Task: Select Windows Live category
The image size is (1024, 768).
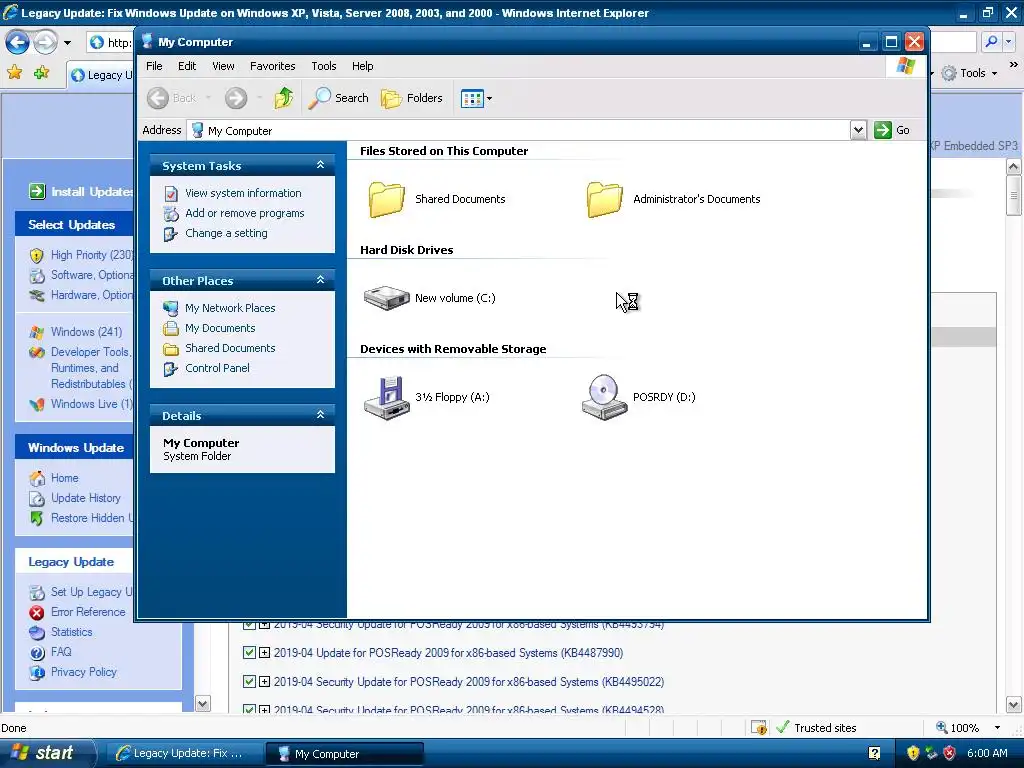Action: tap(91, 404)
